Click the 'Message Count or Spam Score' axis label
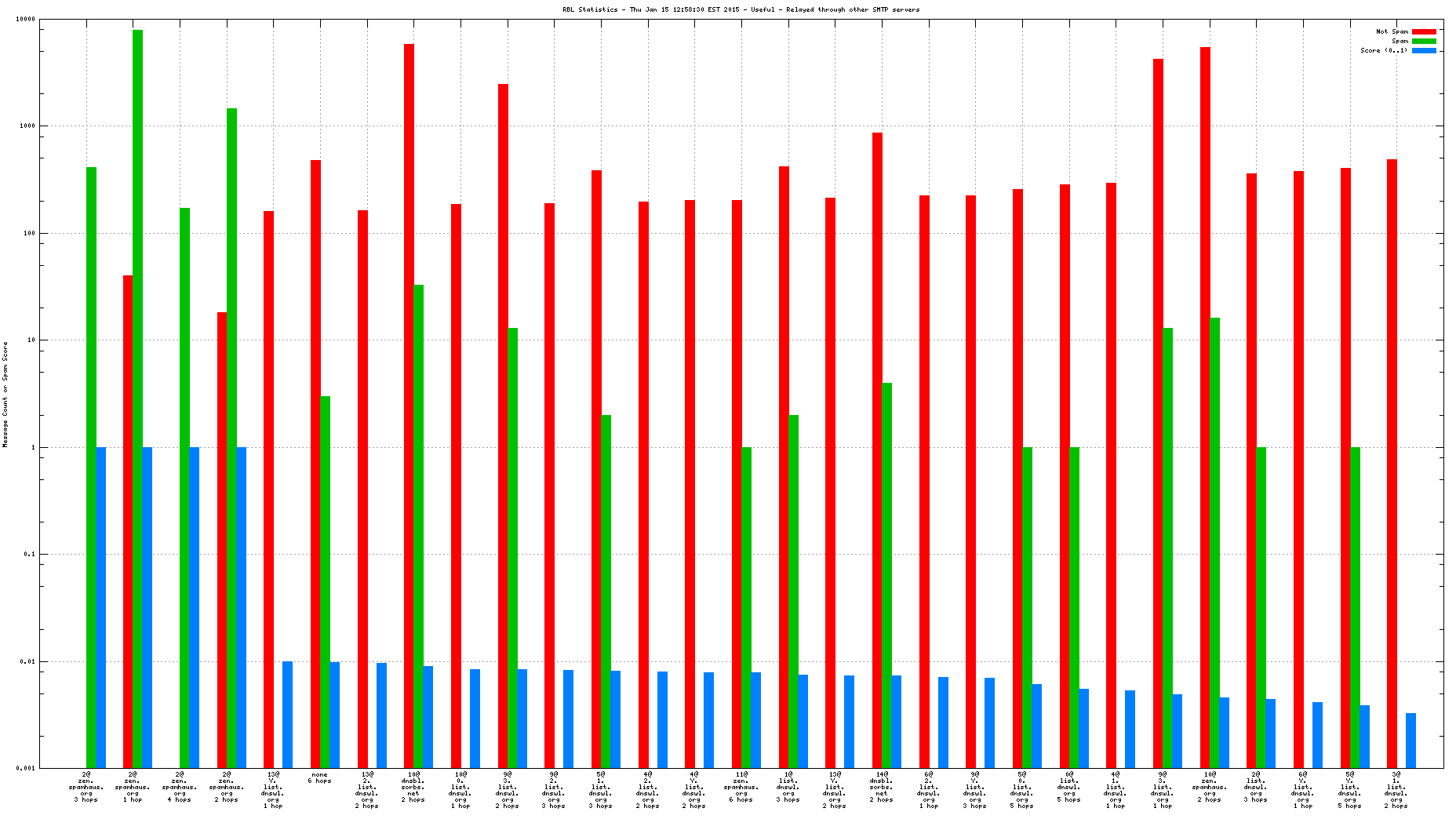Screen dimensions: 1456x819 (5, 394)
